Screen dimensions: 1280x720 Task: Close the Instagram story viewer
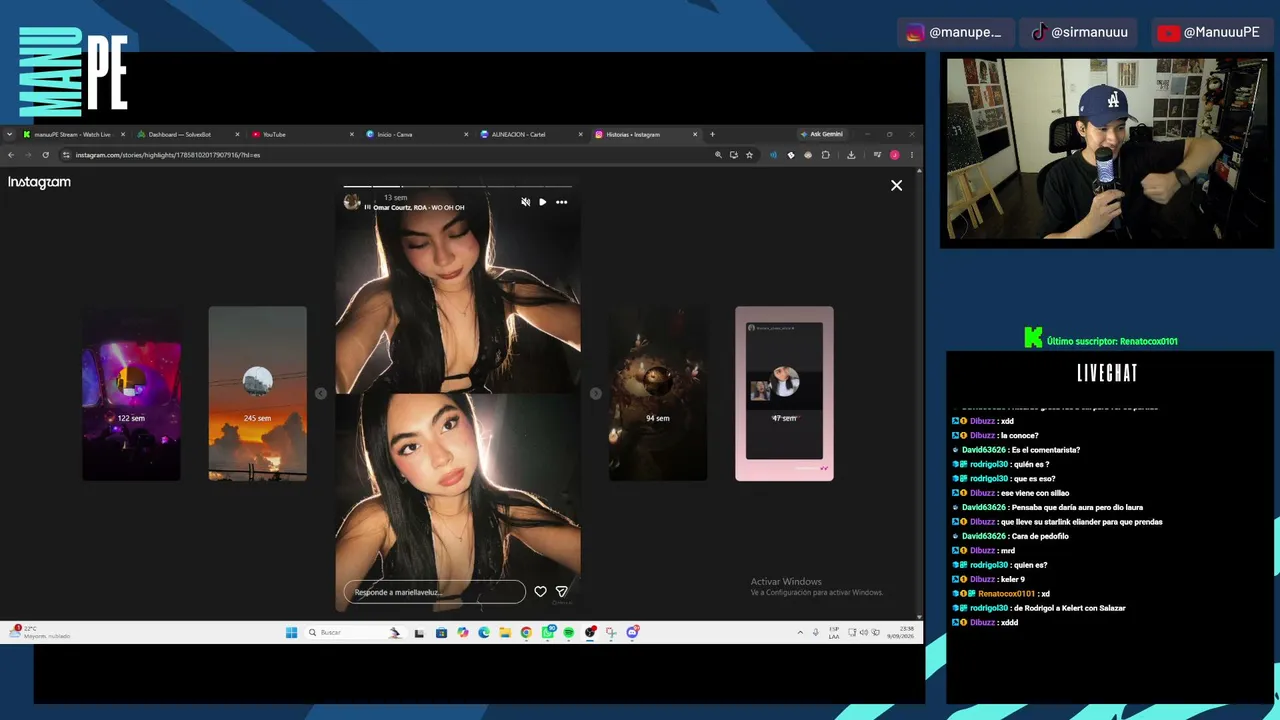coord(896,185)
